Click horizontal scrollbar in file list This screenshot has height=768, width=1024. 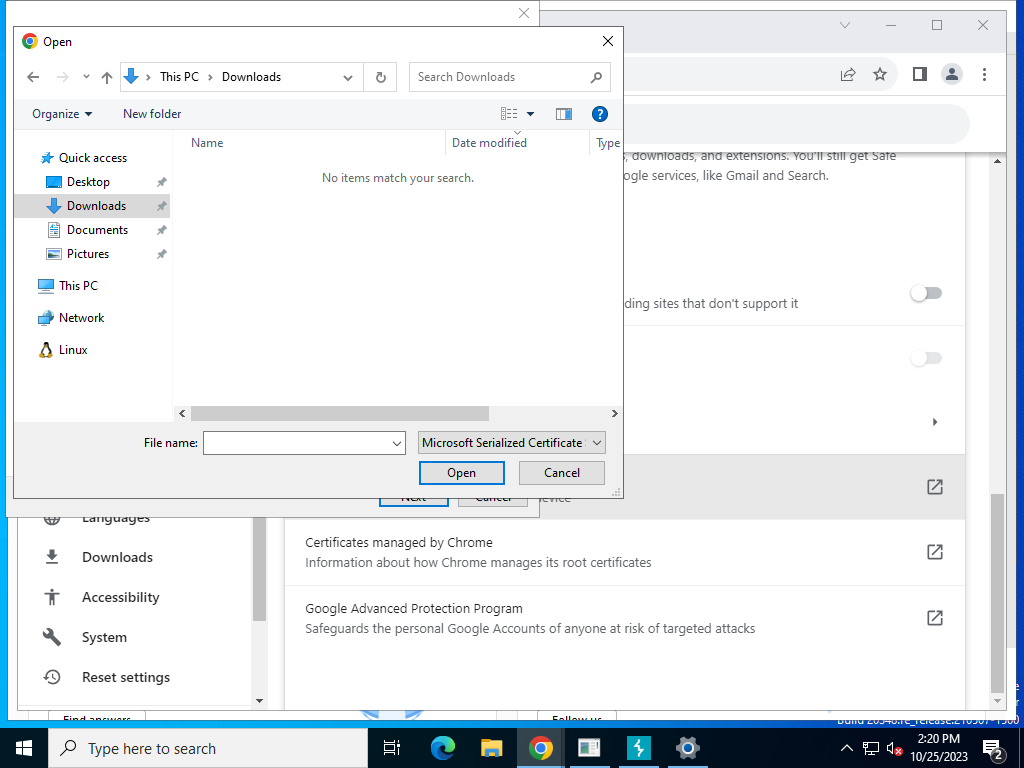340,413
